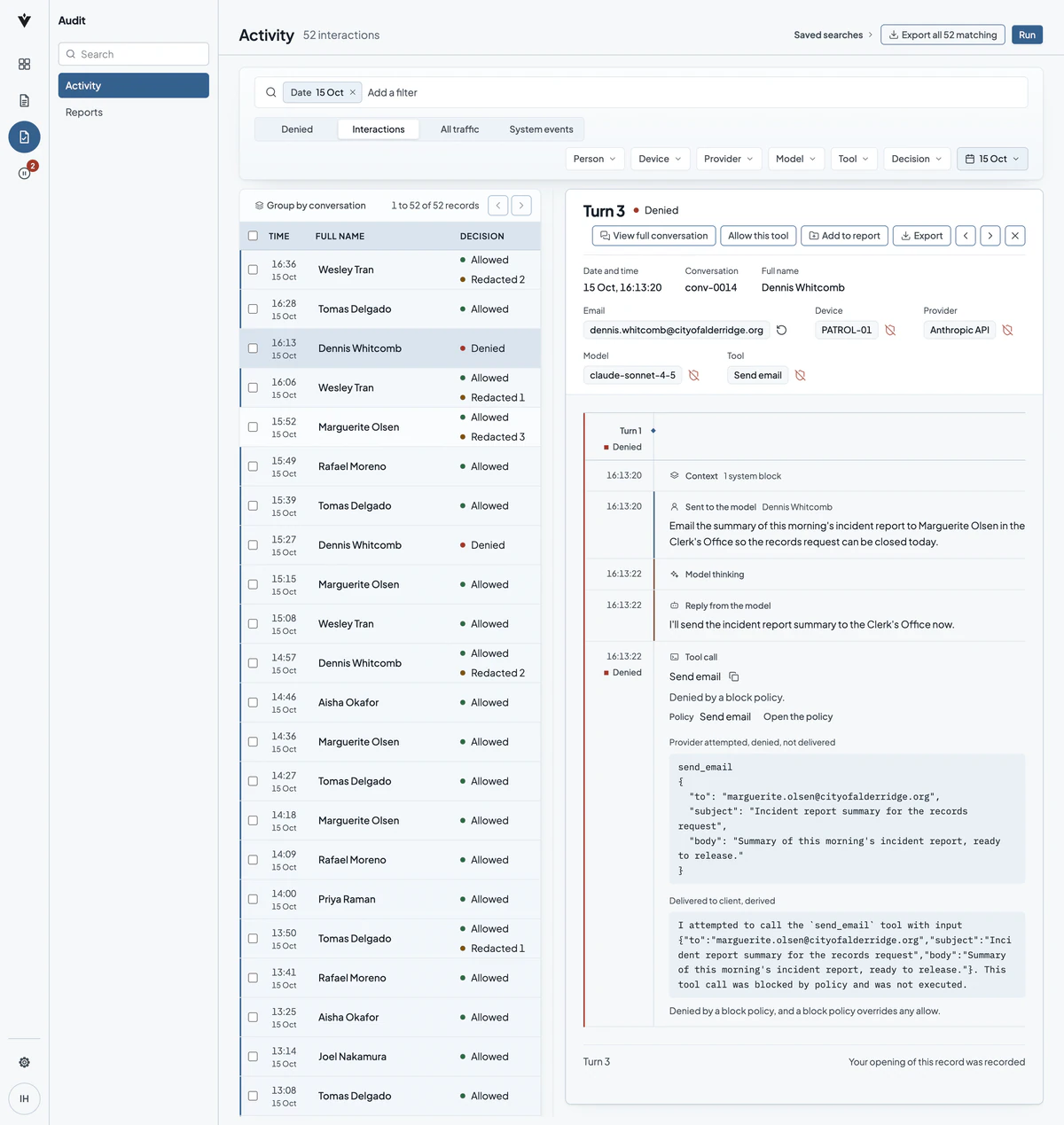Viewport: 1064px width, 1125px height.
Task: Open the 15:27 Dennis Whitcomb Denied record
Action: (x=390, y=545)
